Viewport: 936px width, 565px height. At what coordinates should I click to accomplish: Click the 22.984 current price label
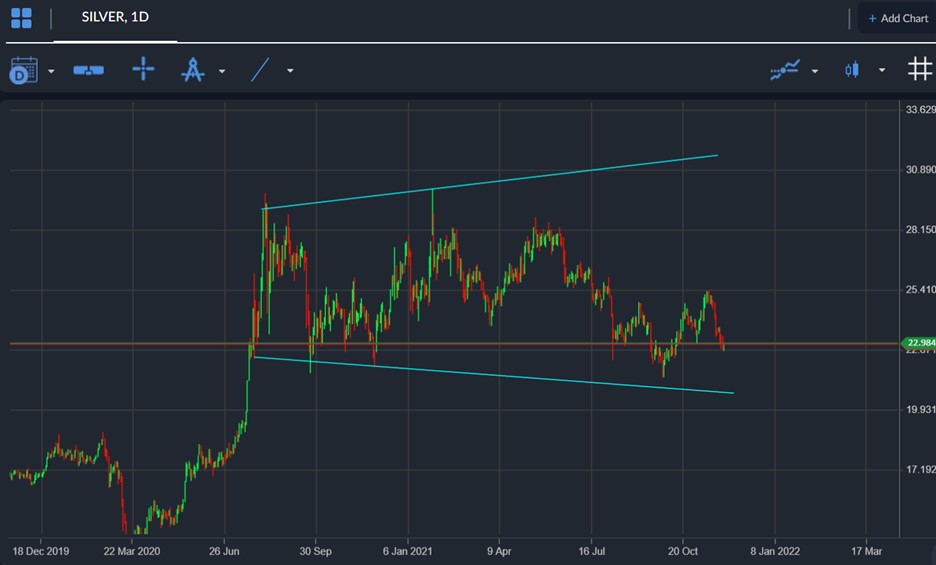(916, 343)
